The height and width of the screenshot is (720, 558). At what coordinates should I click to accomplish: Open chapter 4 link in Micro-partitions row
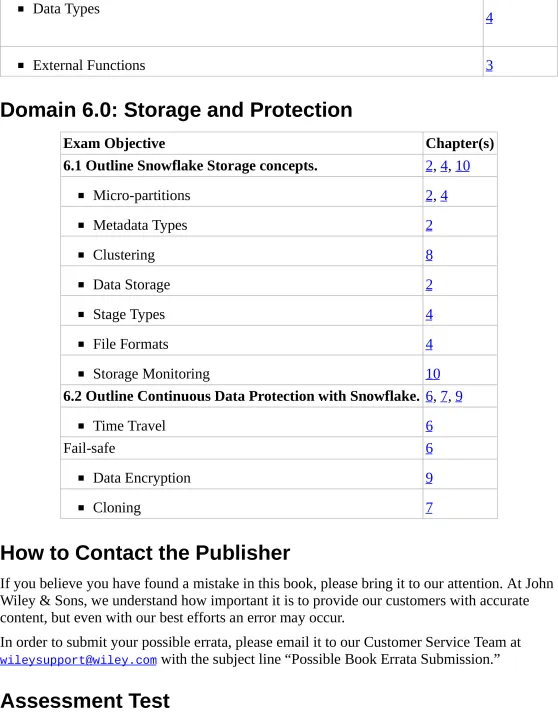click(x=444, y=196)
